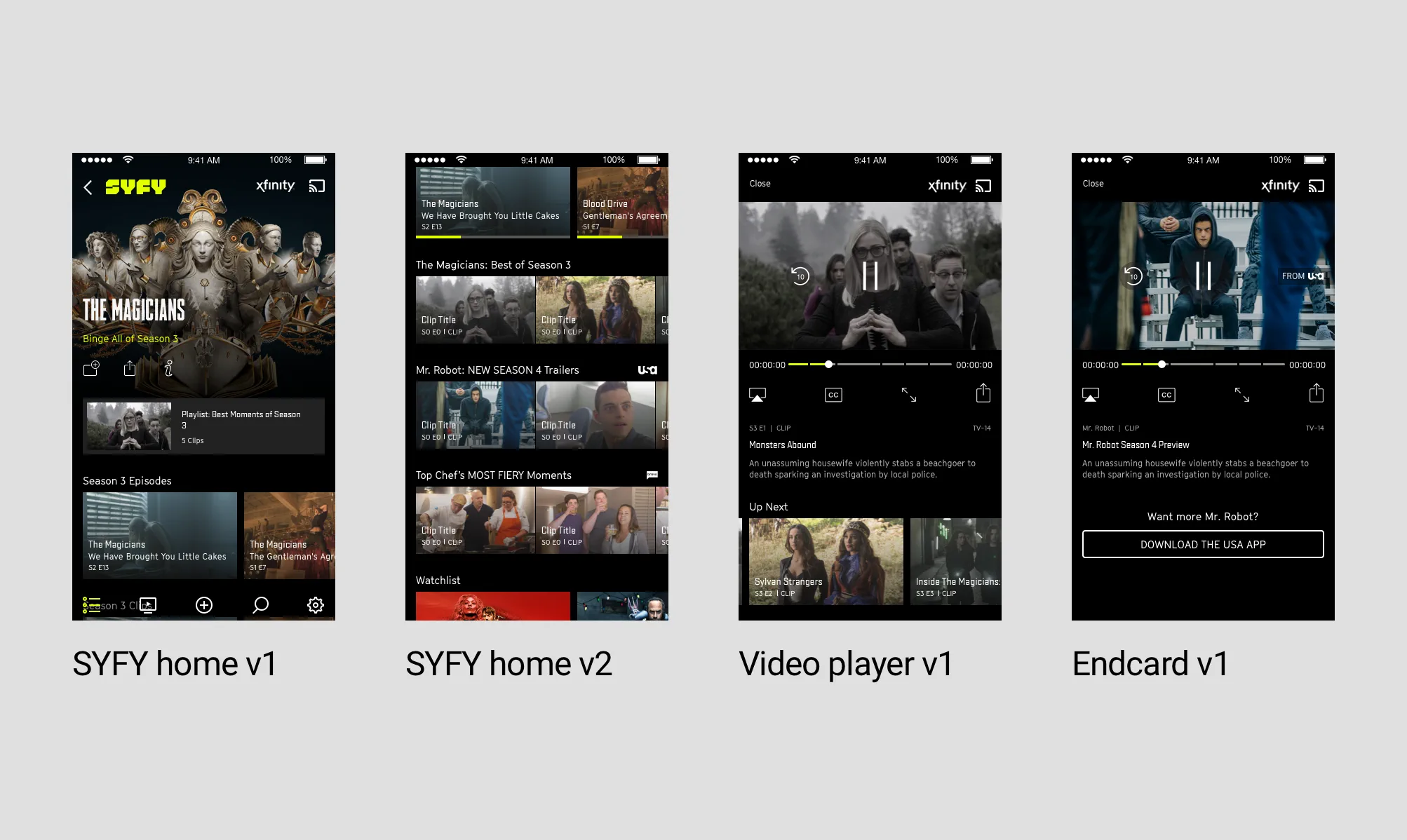Tap the DOWNLOAD THE USA APP button
This screenshot has height=840, width=1407.
coord(1203,544)
